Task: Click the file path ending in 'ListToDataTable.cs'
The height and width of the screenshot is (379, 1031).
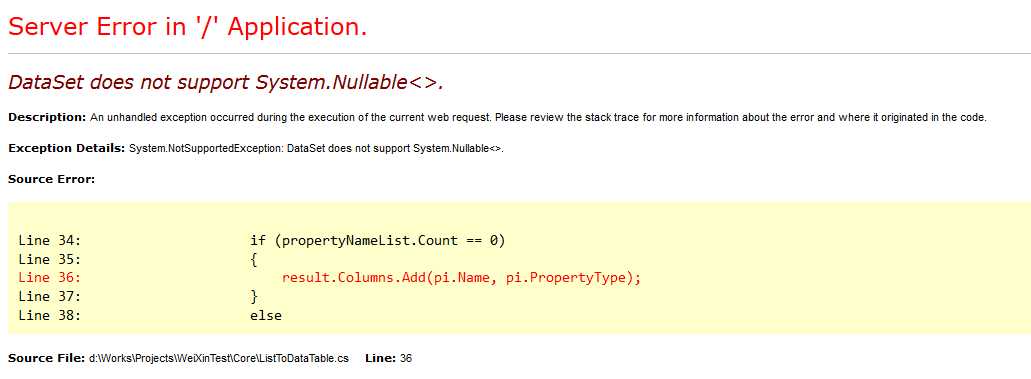Action: [x=219, y=359]
